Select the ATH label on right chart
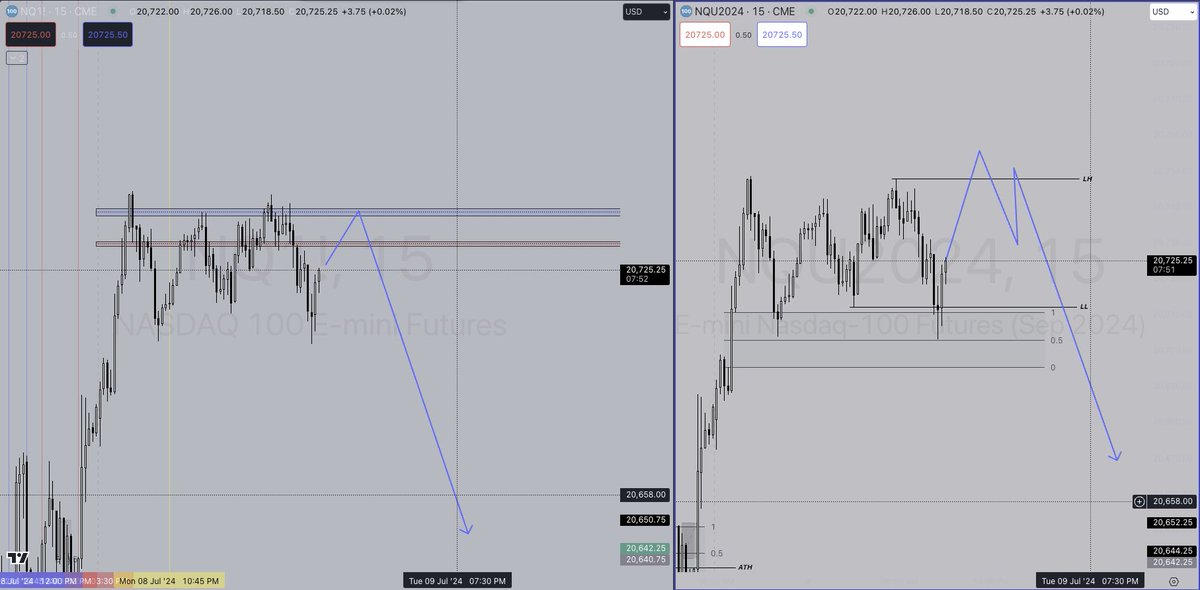The width and height of the screenshot is (1200, 590). pyautogui.click(x=745, y=567)
